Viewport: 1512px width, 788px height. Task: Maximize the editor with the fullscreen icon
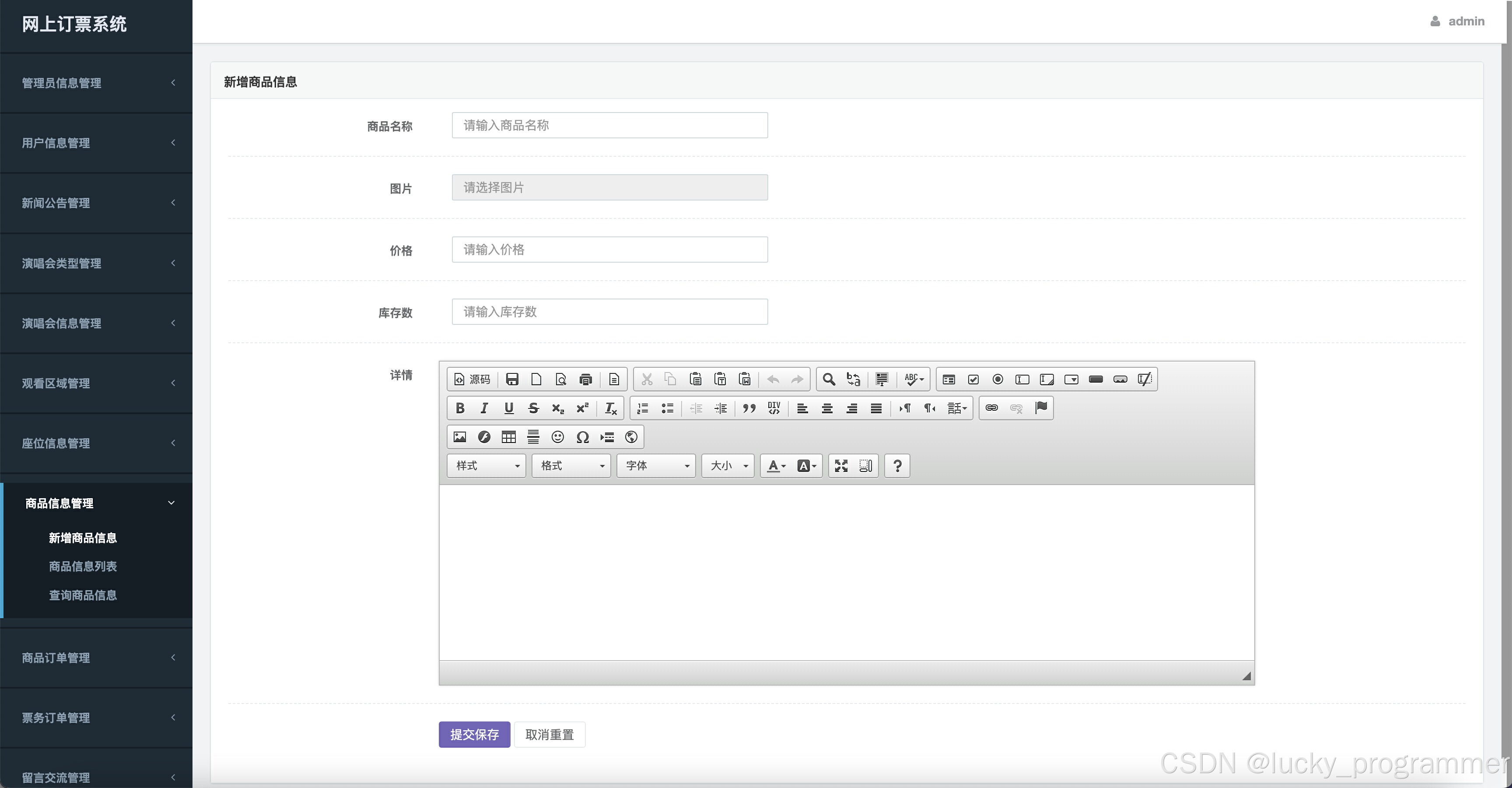coord(841,466)
